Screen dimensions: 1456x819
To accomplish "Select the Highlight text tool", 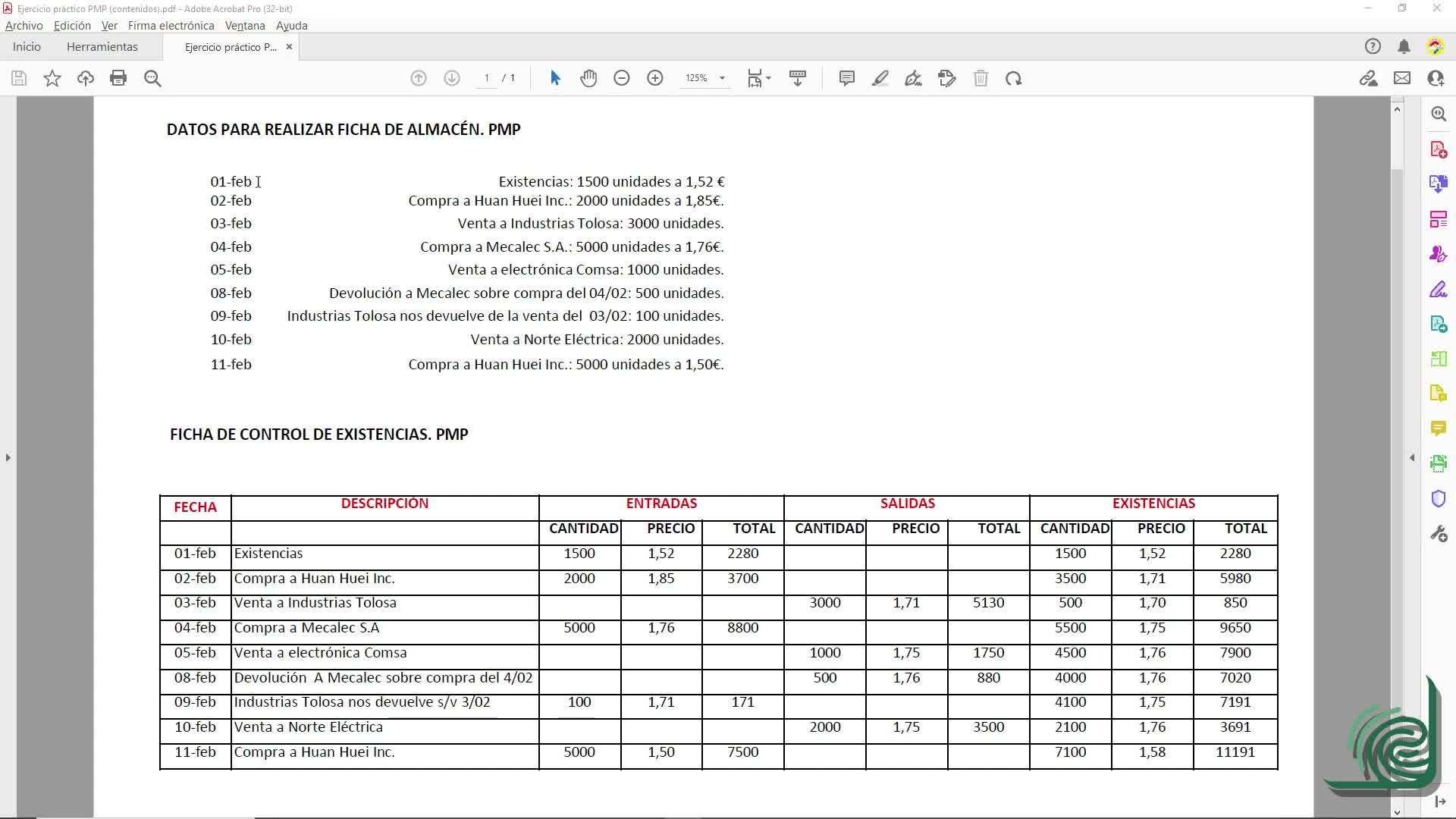I will click(880, 78).
